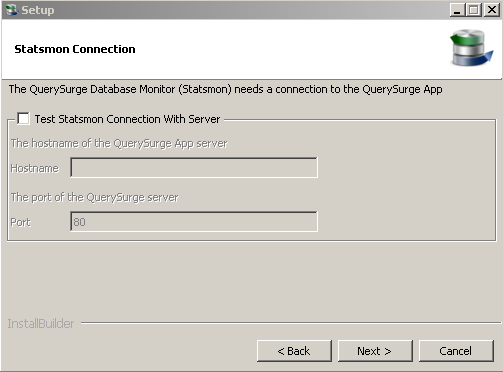Click the QuerySurge Database Monitor description sentence
The width and height of the screenshot is (503, 372).
click(226, 90)
